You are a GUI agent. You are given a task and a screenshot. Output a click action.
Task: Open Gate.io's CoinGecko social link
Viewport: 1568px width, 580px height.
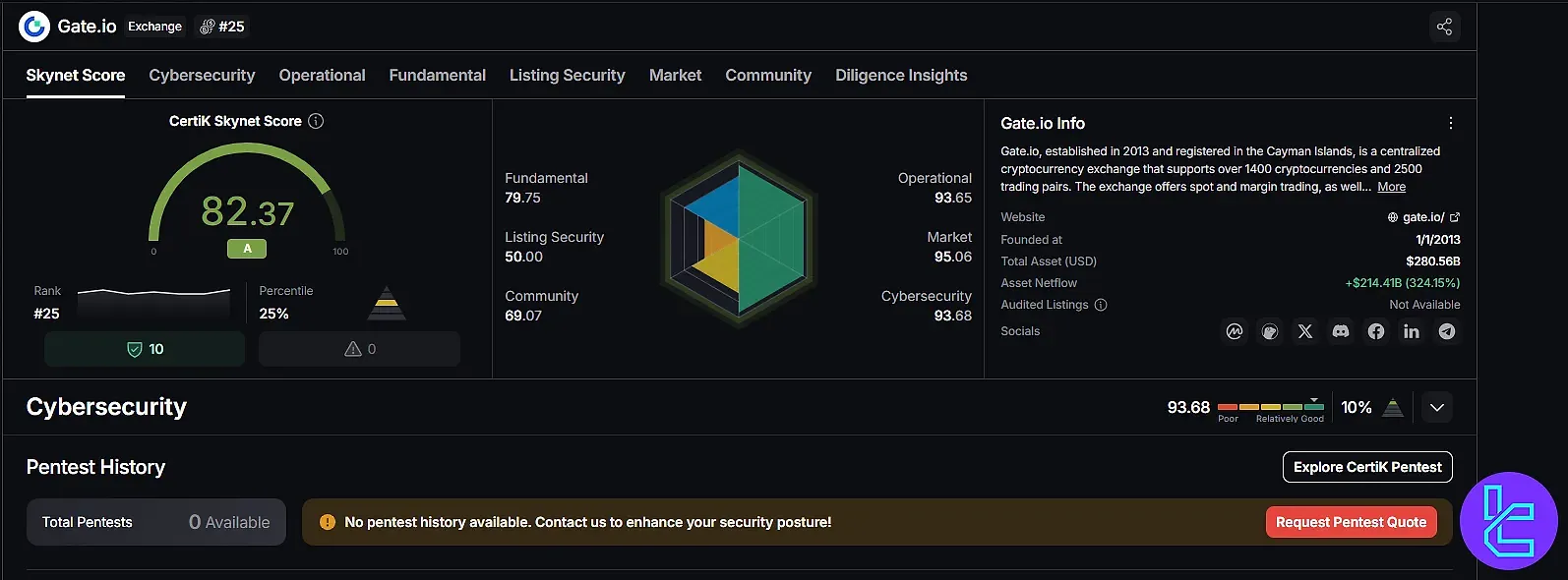tap(1270, 331)
